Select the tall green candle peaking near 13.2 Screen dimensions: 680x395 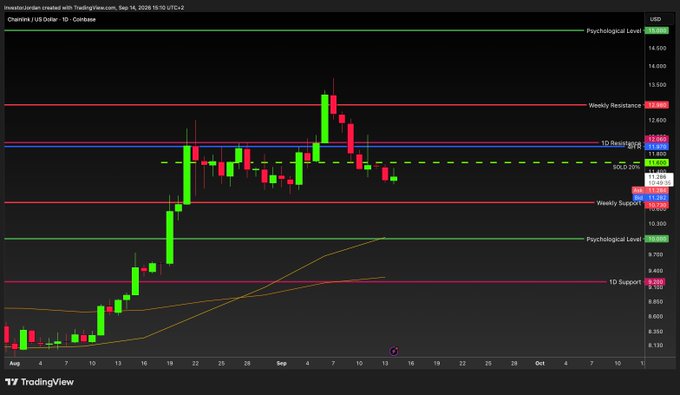[324, 118]
